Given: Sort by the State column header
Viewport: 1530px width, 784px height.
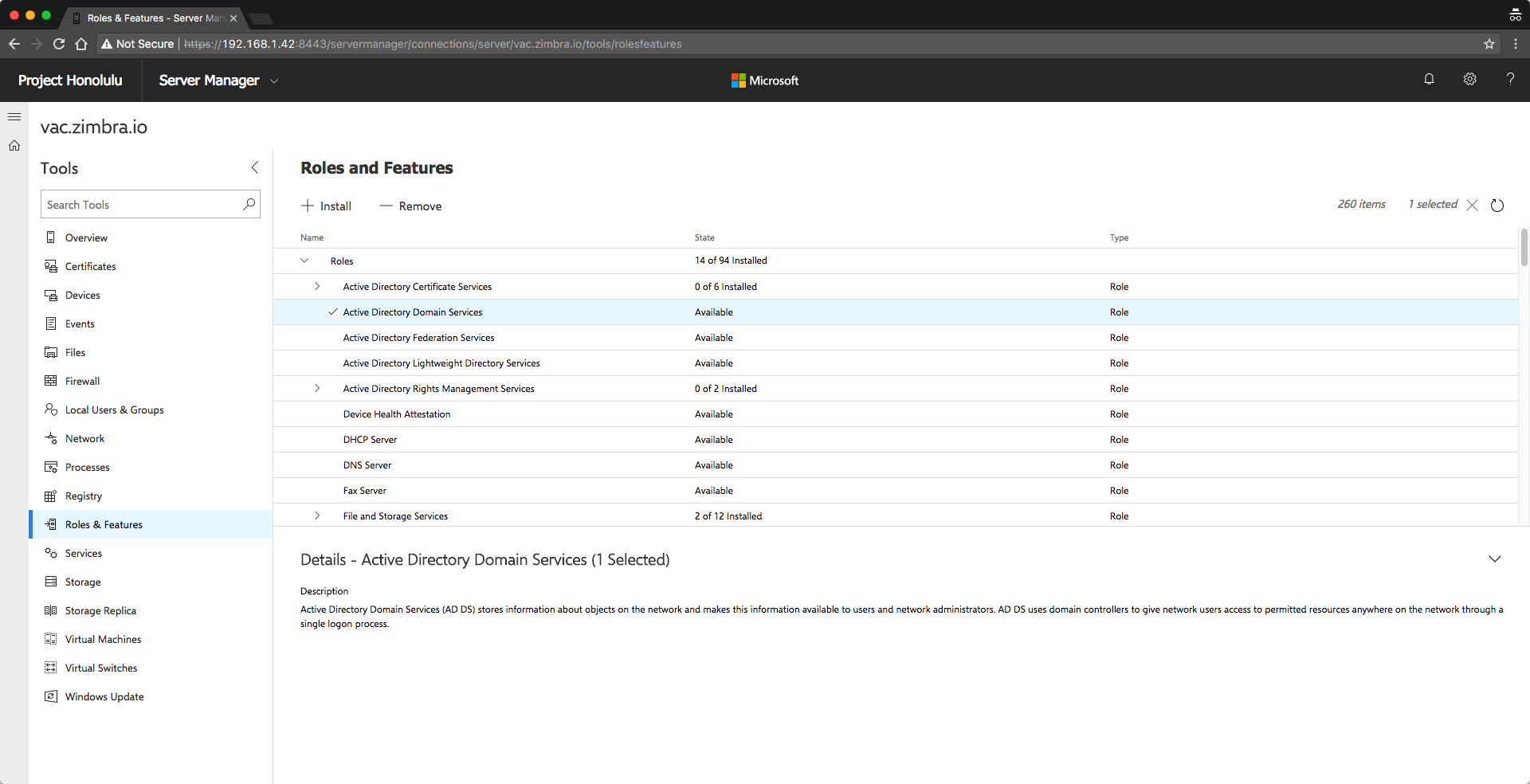Looking at the screenshot, I should tap(704, 237).
